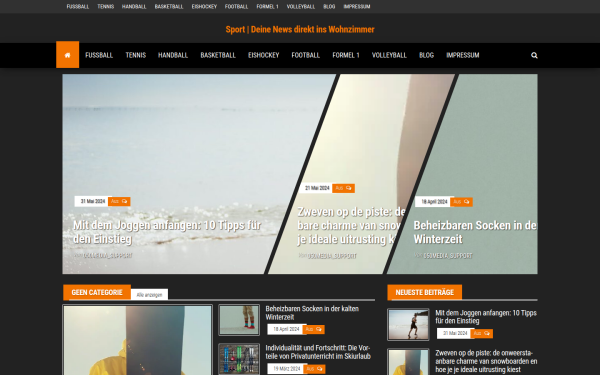This screenshot has width=600, height=375.
Task: Open Volleyball in top bar menu
Action: tap(301, 7)
